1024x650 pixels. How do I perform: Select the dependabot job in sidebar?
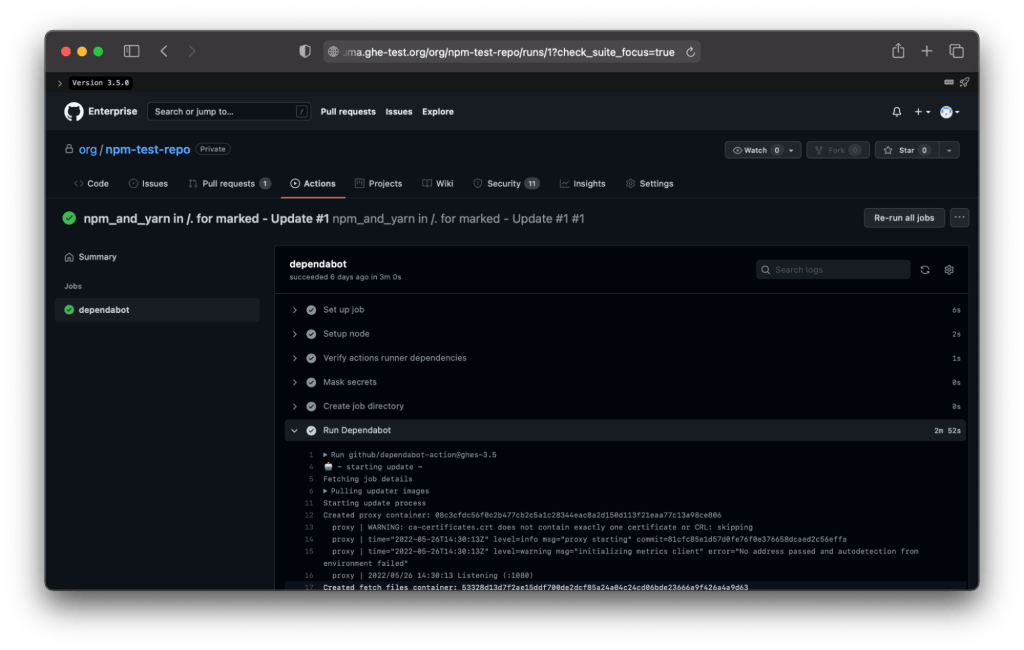157,310
